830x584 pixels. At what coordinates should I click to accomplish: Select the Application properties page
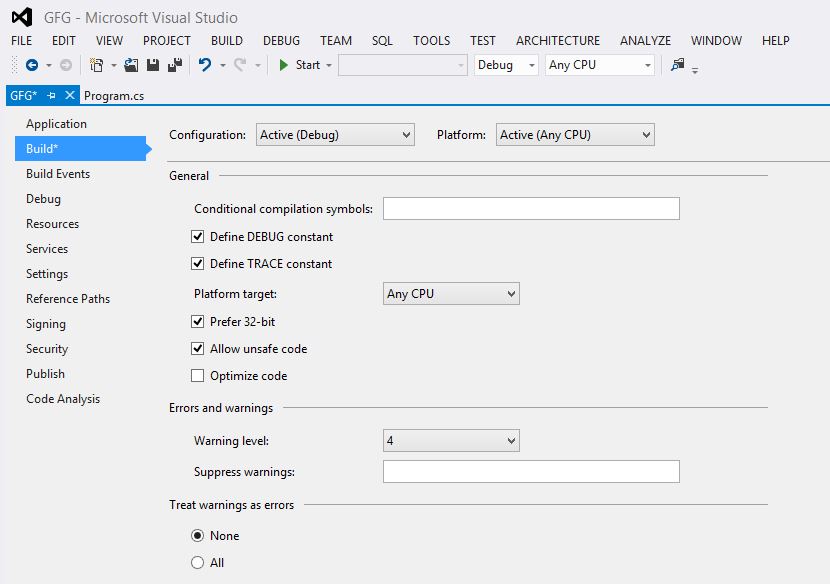[56, 124]
